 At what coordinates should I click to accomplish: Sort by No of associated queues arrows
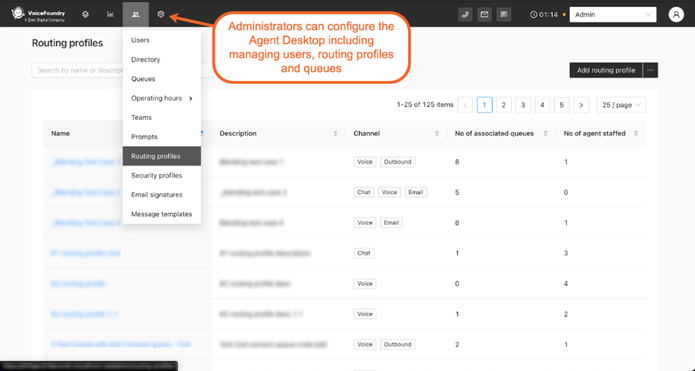[x=546, y=133]
